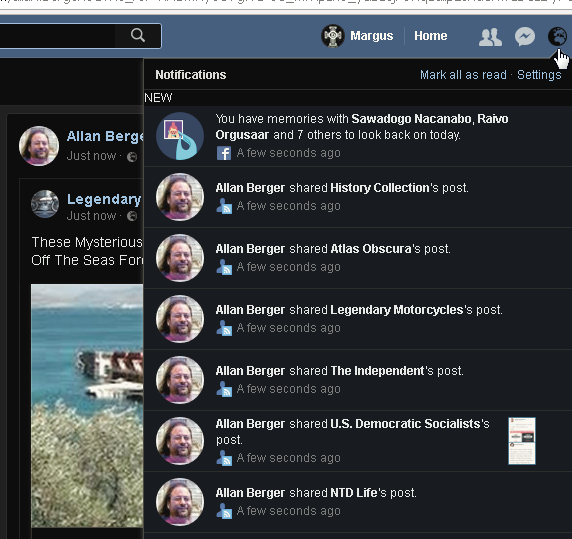Click the search magnifier icon
The width and height of the screenshot is (572, 539).
coord(138,35)
